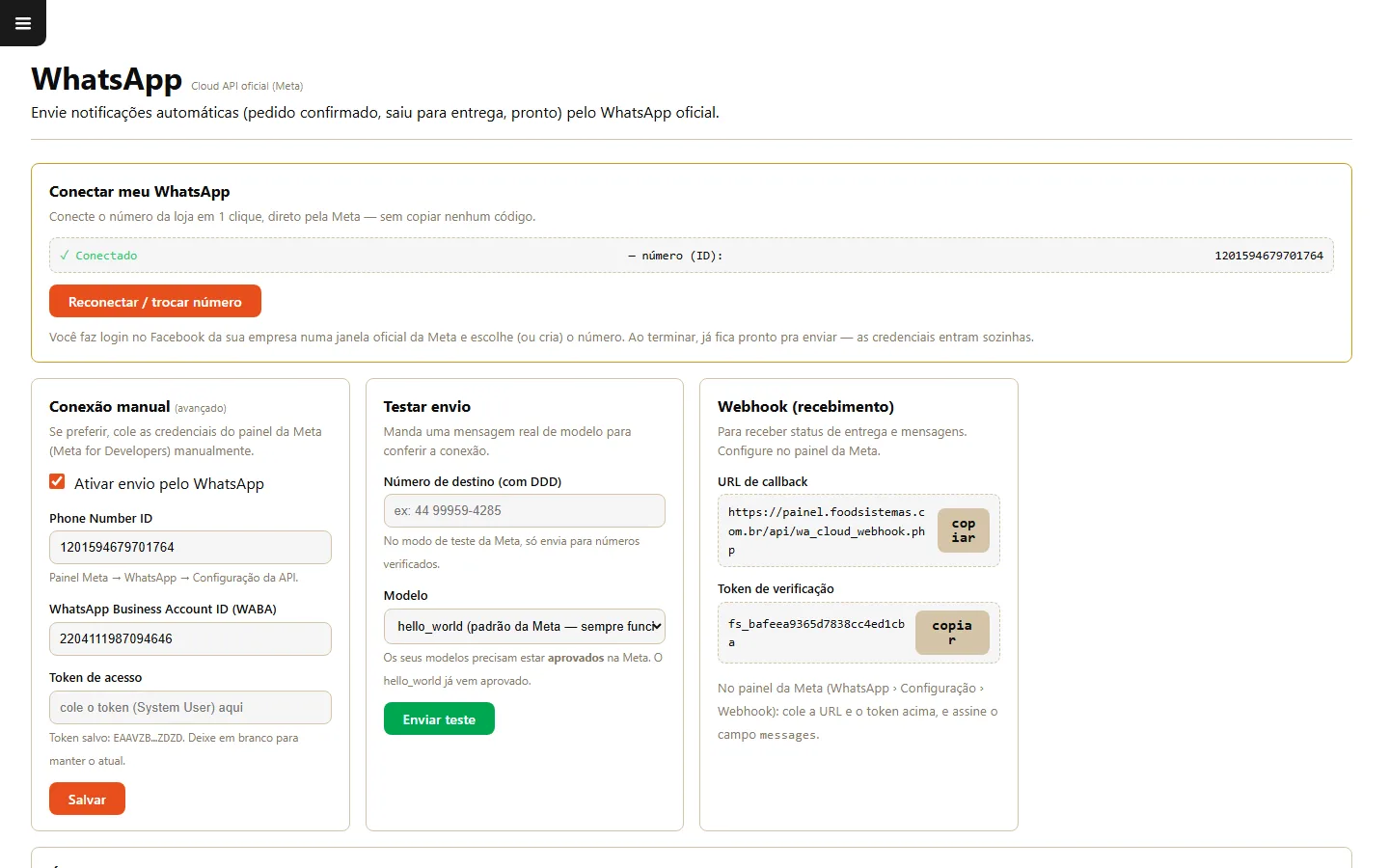The width and height of the screenshot is (1389, 868).
Task: Select the verification token text
Action: click(x=816, y=633)
